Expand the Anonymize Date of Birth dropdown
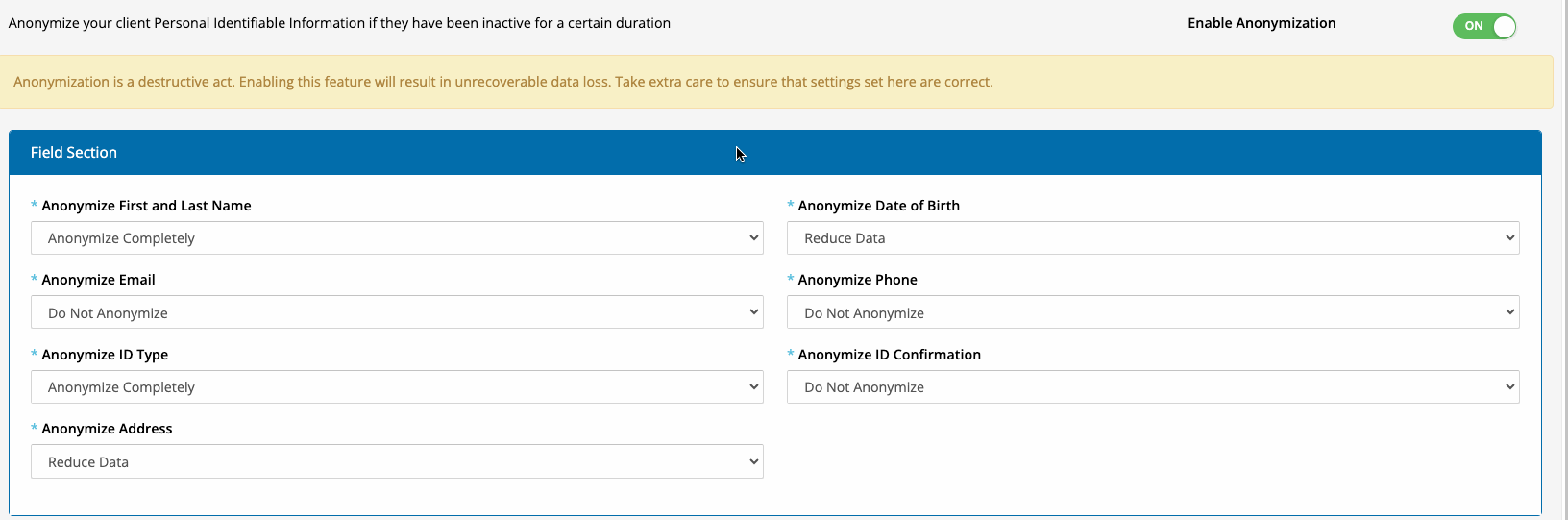 pos(1153,238)
